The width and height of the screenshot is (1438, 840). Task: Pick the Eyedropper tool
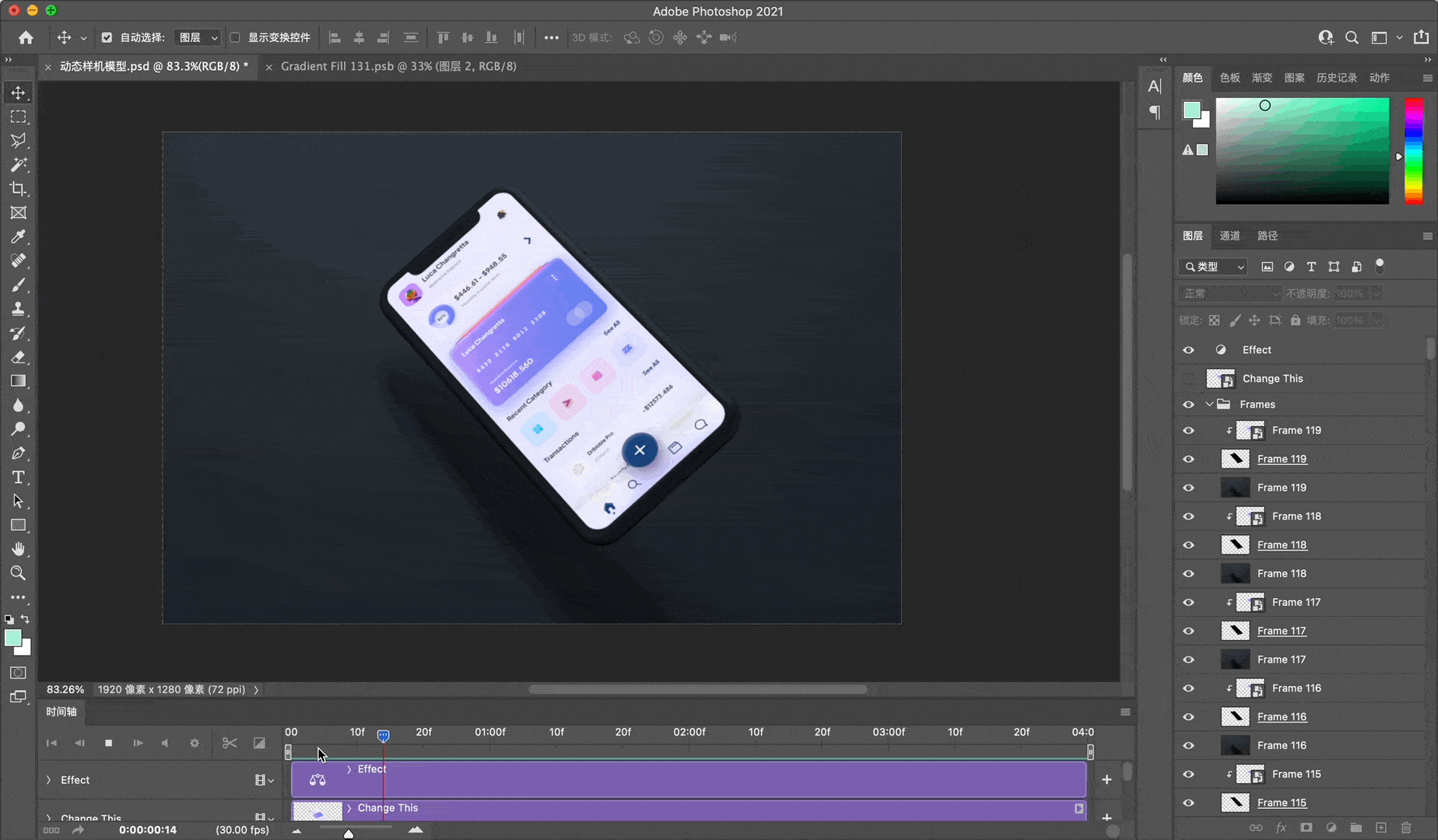coord(18,237)
